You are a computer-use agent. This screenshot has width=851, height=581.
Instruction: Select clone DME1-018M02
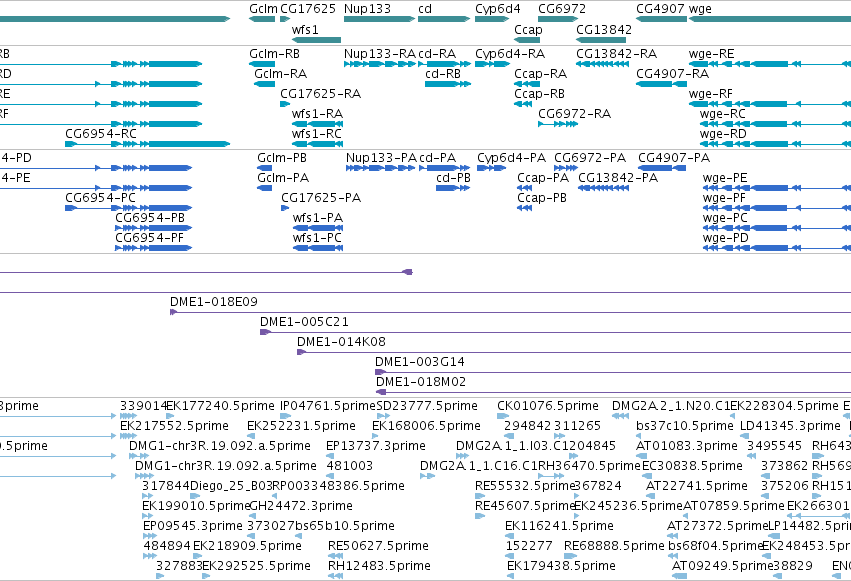421,382
